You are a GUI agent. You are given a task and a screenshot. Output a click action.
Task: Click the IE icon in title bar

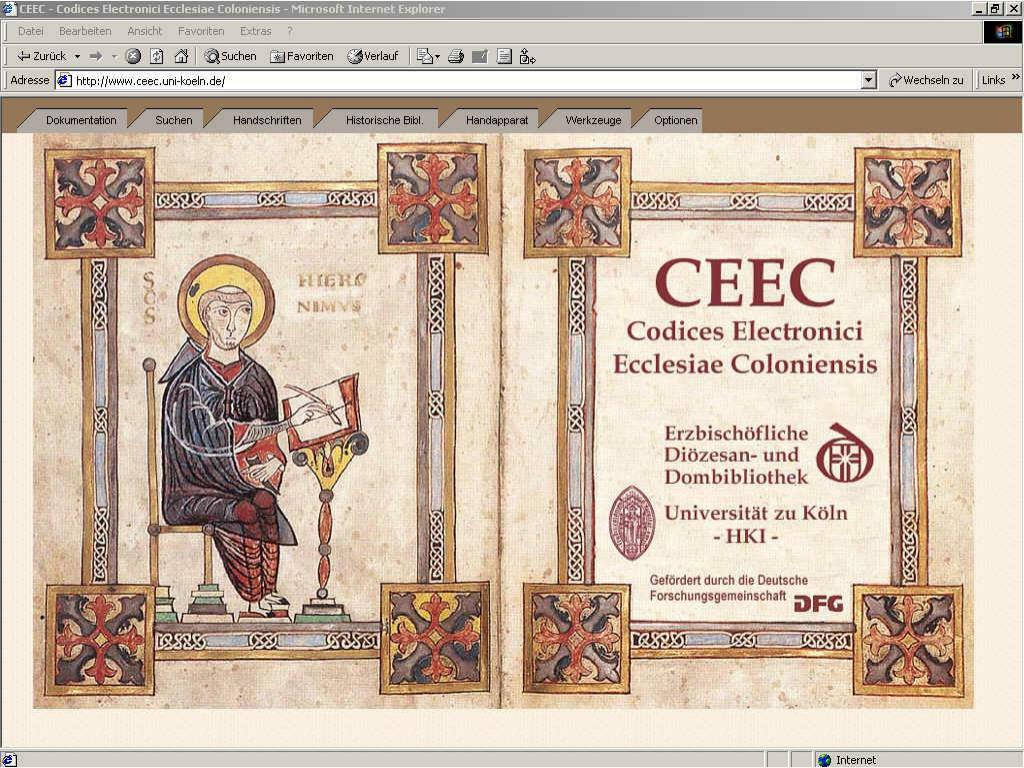8,8
